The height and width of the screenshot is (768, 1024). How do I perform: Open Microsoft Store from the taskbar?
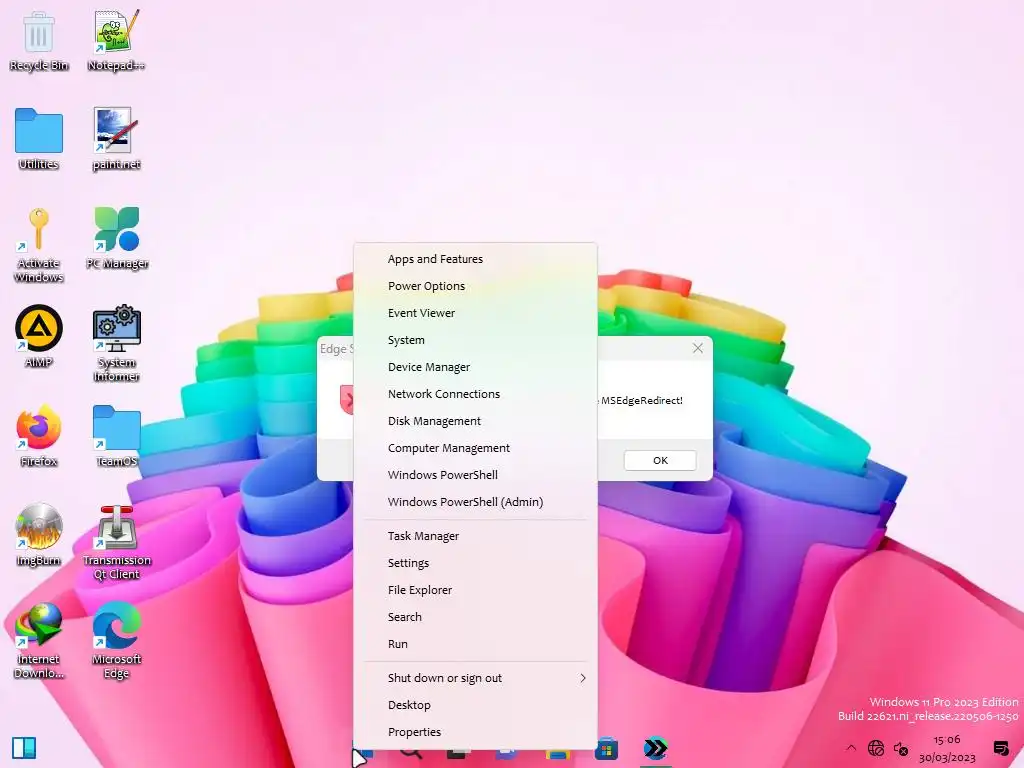[x=606, y=749]
